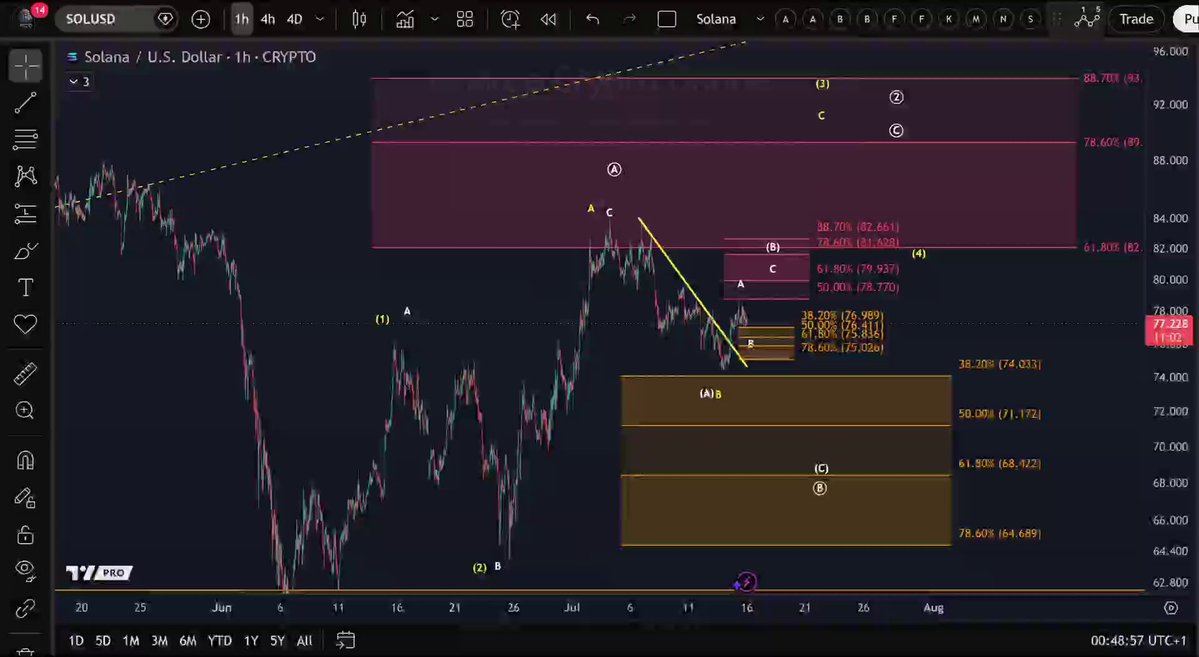Switch to the 4h timeframe

(268, 19)
